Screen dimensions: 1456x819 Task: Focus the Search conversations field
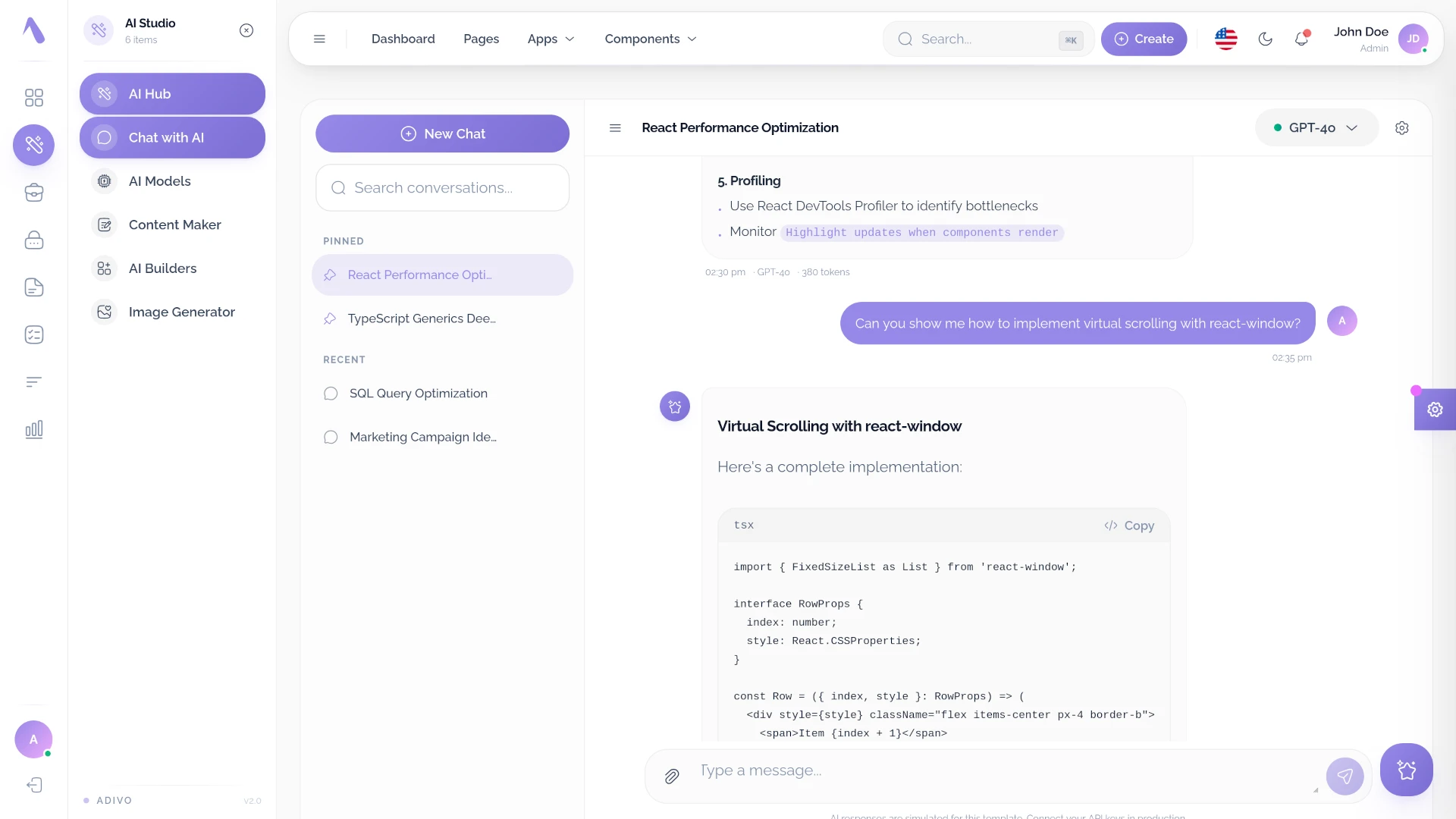point(442,187)
